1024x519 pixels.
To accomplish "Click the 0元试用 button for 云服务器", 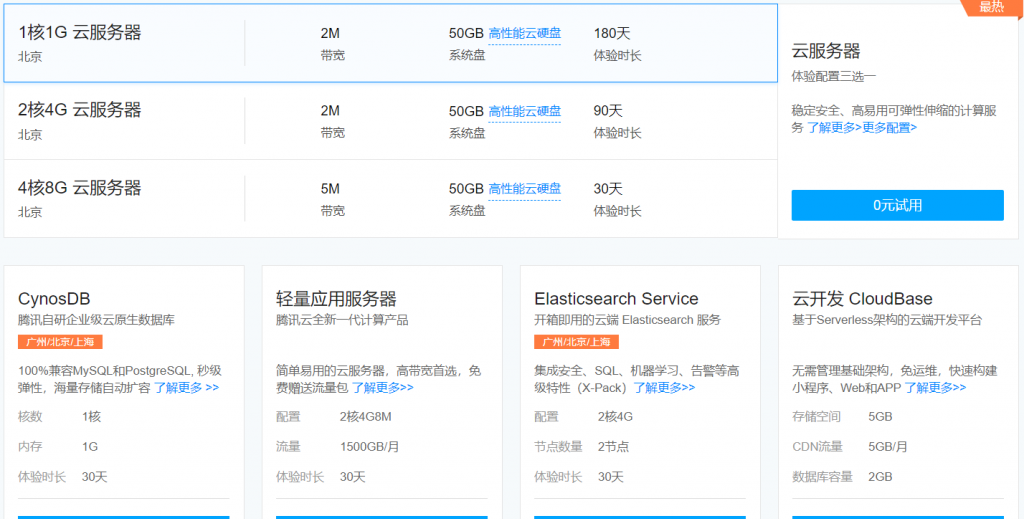I will click(x=897, y=205).
